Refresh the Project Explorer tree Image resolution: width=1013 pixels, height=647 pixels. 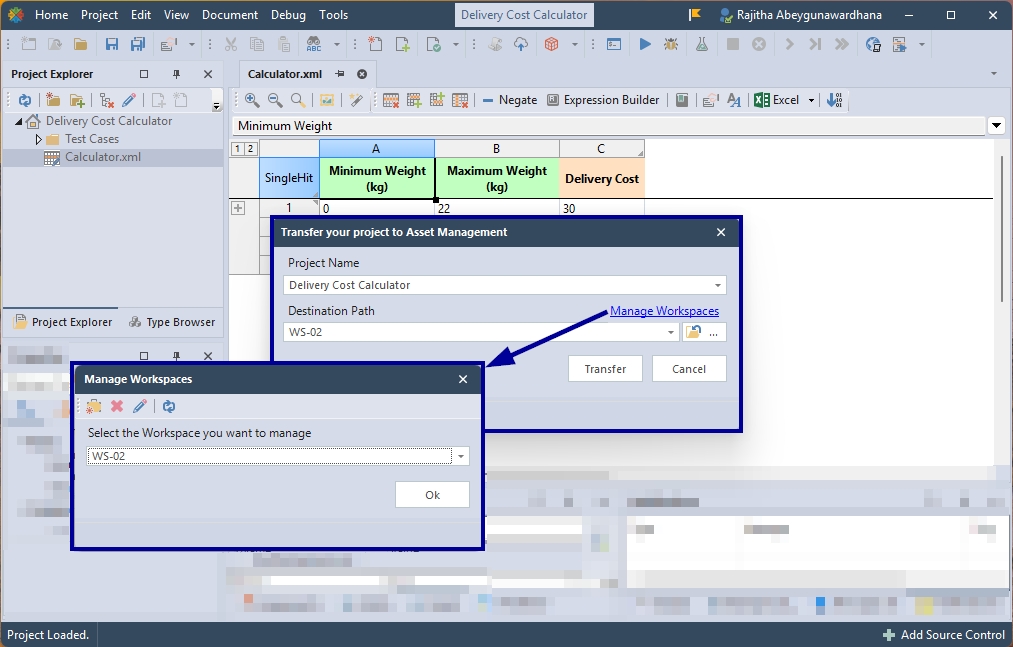[25, 100]
